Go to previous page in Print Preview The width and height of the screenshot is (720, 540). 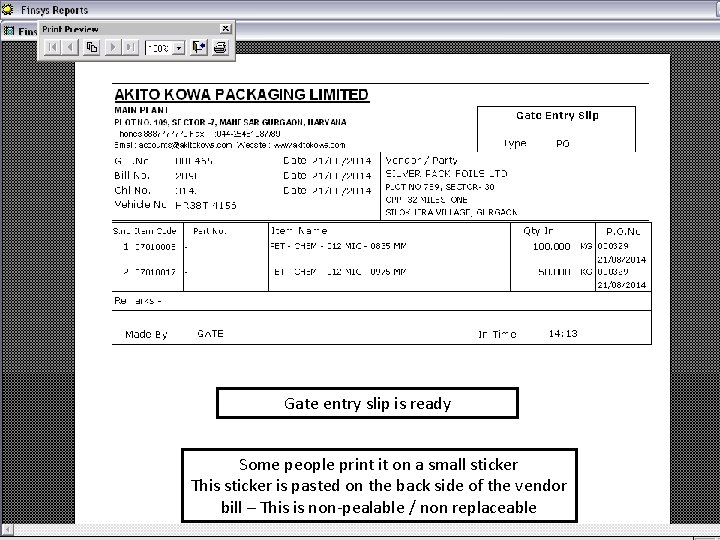pos(70,47)
